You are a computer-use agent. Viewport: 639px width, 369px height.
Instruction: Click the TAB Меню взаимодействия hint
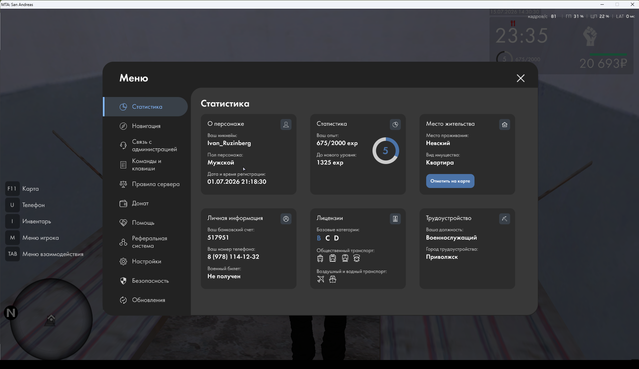pos(44,254)
